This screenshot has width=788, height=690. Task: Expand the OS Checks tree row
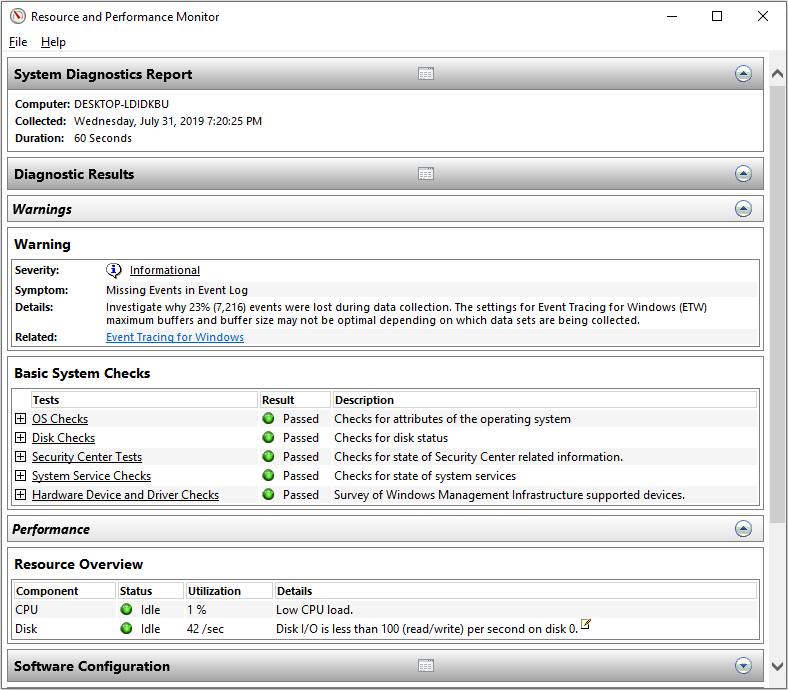tap(20, 418)
